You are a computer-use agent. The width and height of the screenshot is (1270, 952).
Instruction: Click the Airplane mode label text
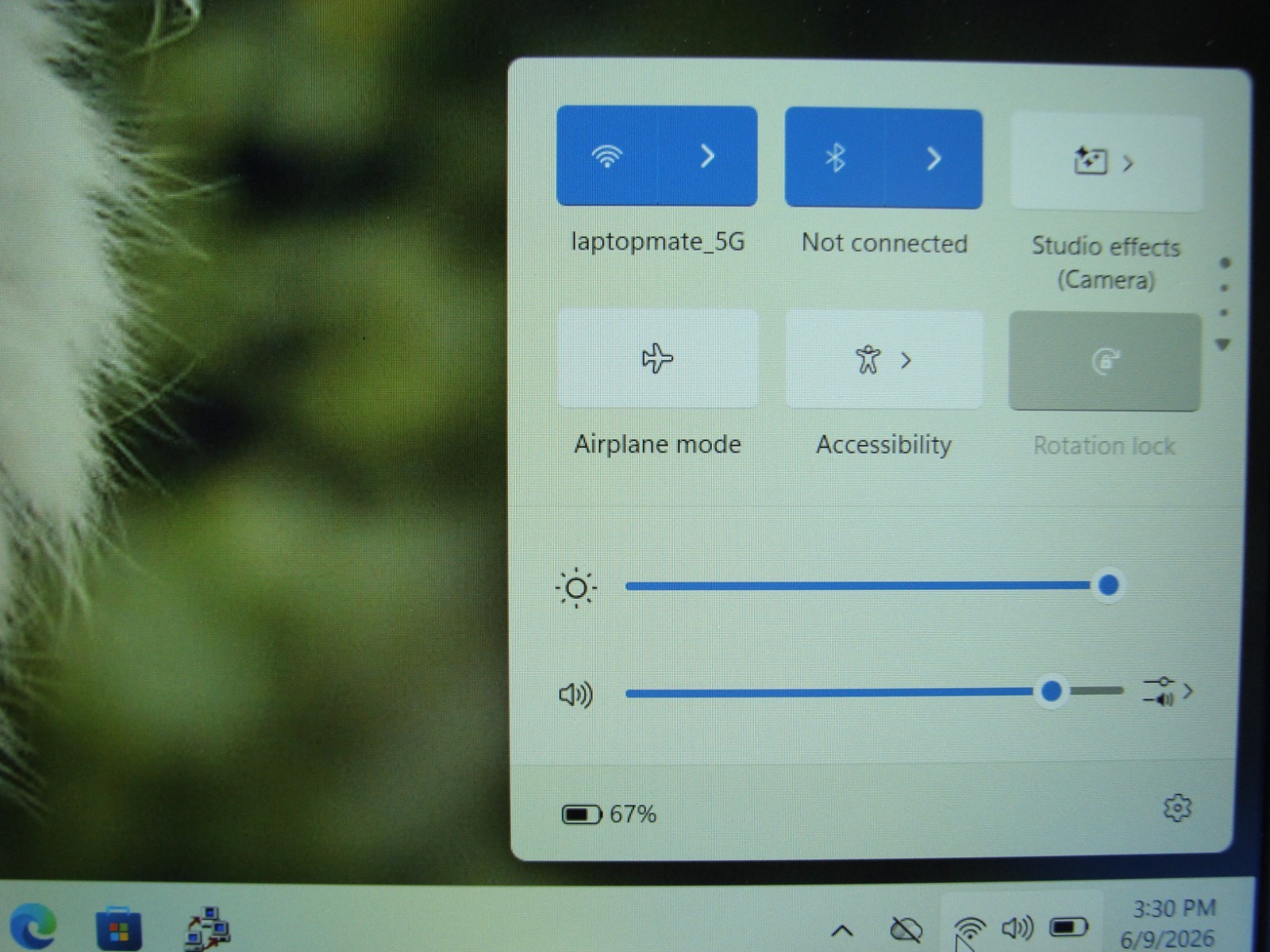[x=657, y=443]
